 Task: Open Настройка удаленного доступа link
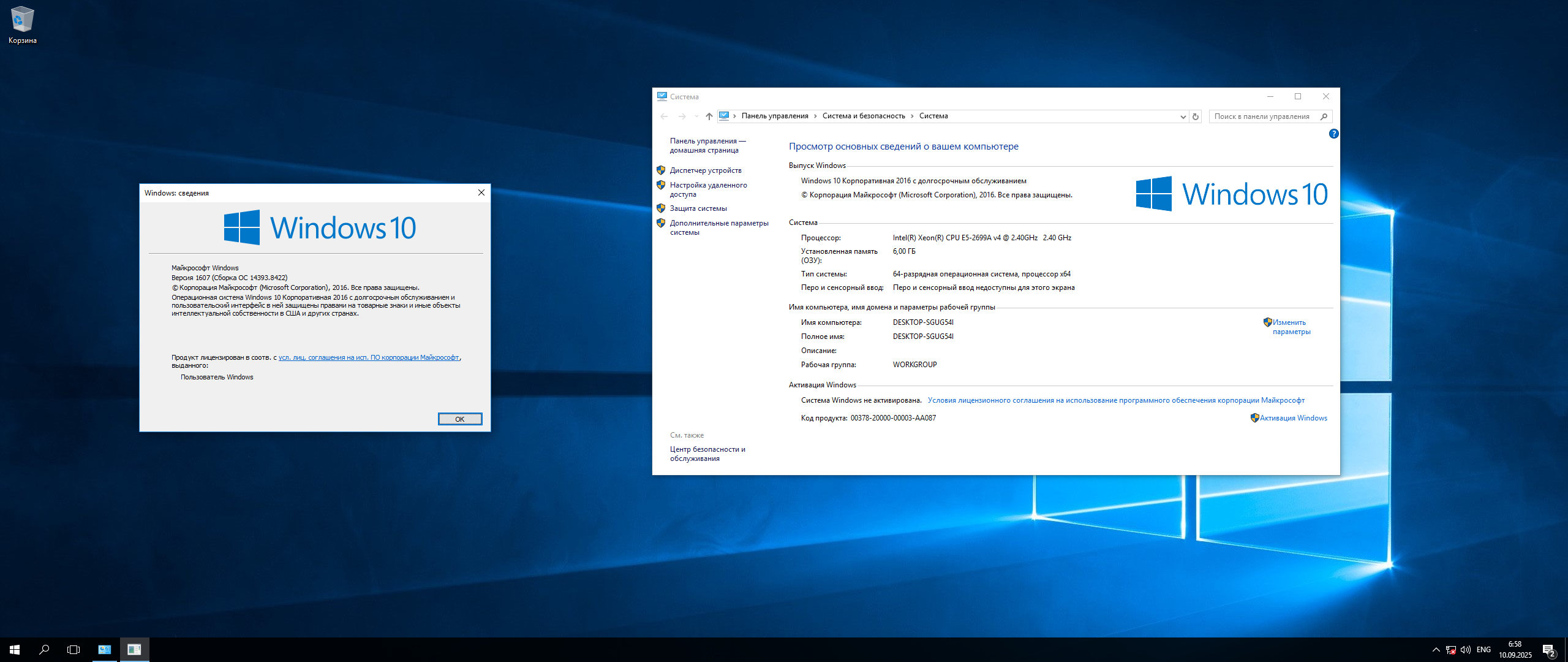pos(708,189)
